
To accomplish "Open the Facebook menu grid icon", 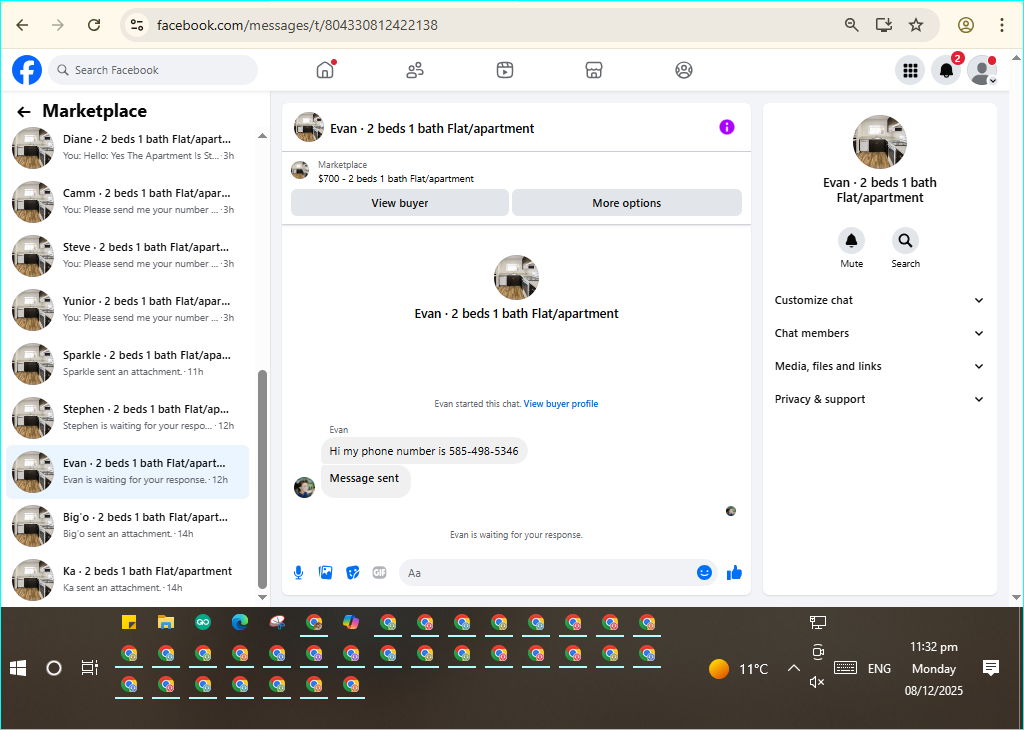I will (x=910, y=70).
